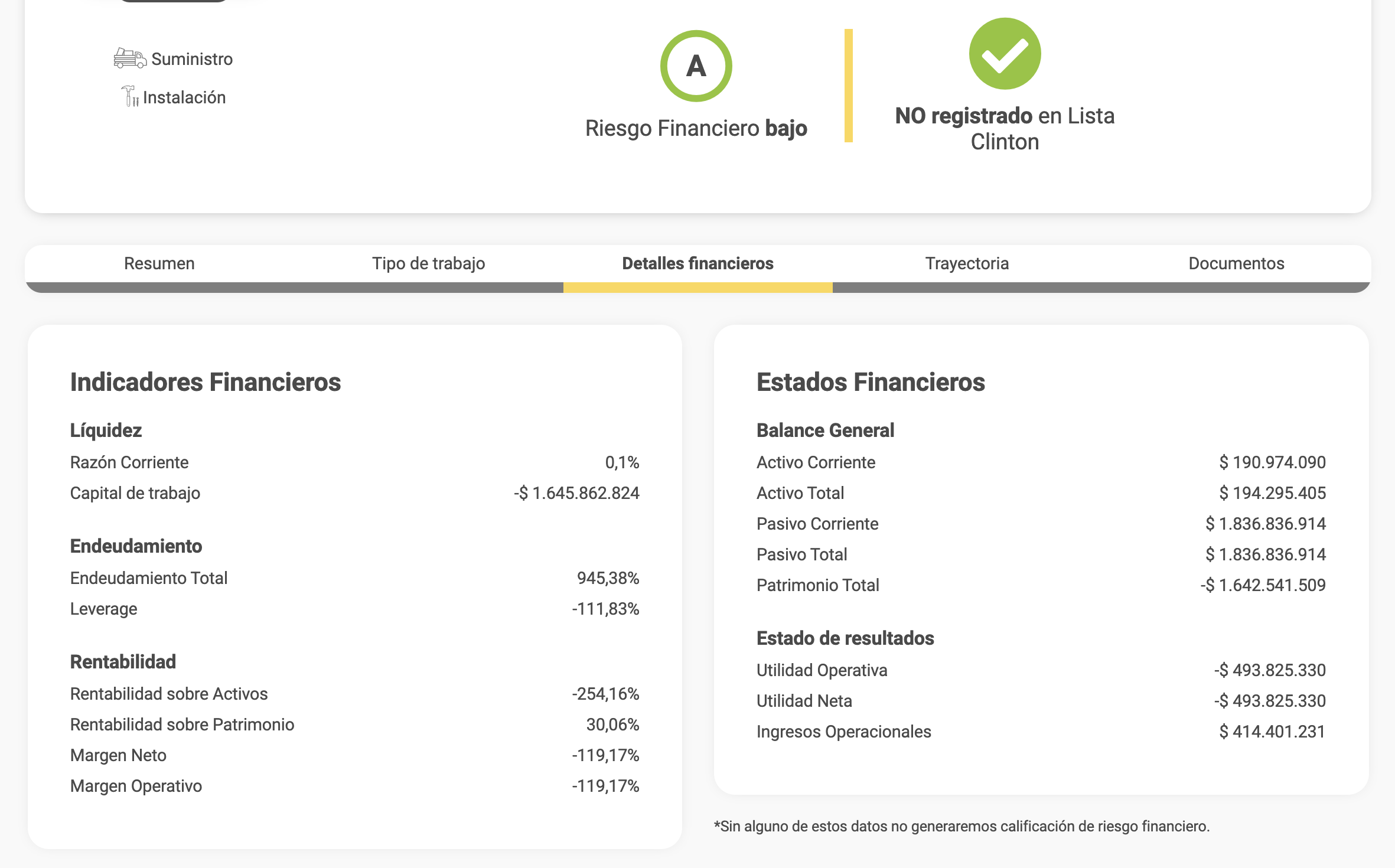Click the yellow vertical divider bar
Viewport: 1395px width, 868px height.
click(848, 86)
